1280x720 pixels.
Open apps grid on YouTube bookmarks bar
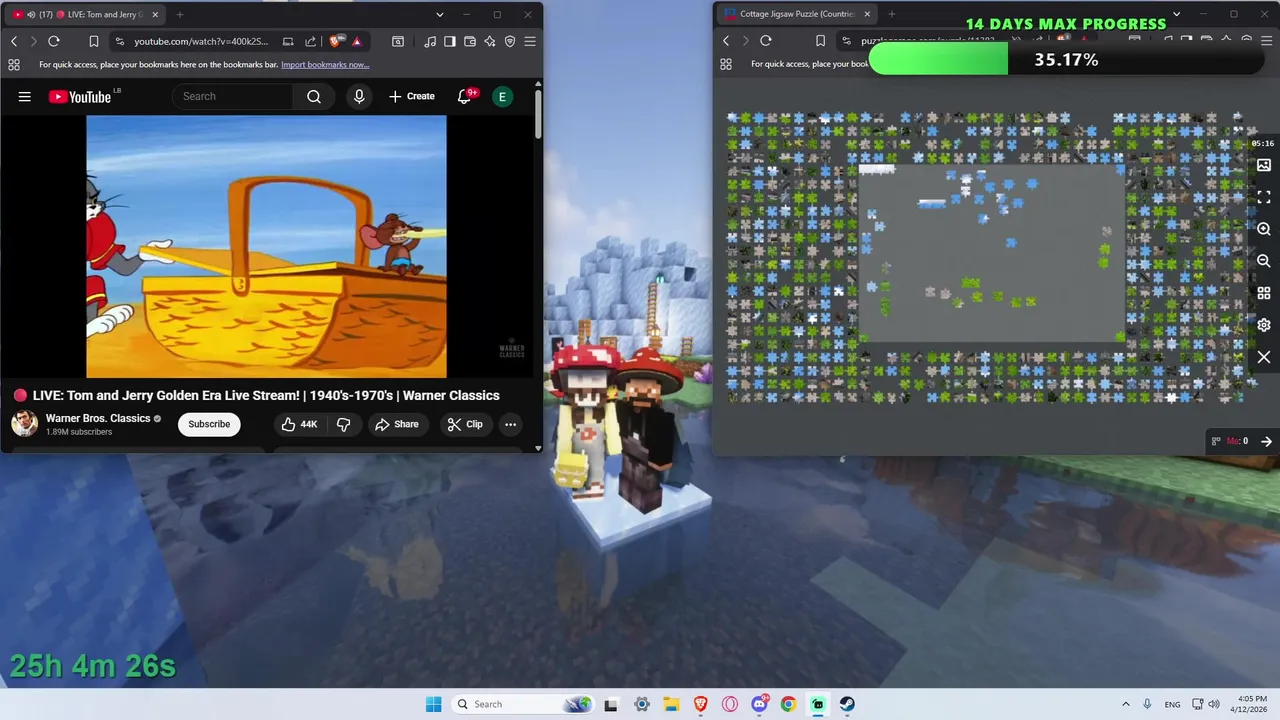[14, 64]
